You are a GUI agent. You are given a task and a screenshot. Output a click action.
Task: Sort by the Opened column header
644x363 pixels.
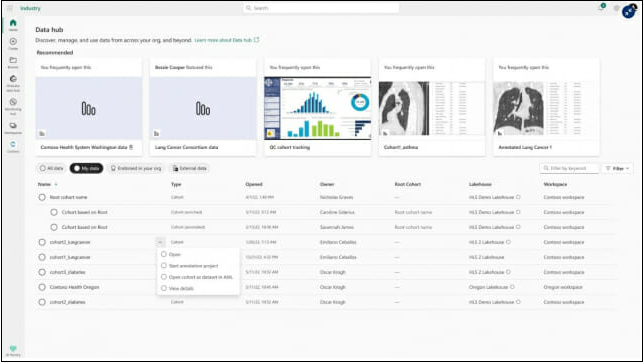point(254,184)
